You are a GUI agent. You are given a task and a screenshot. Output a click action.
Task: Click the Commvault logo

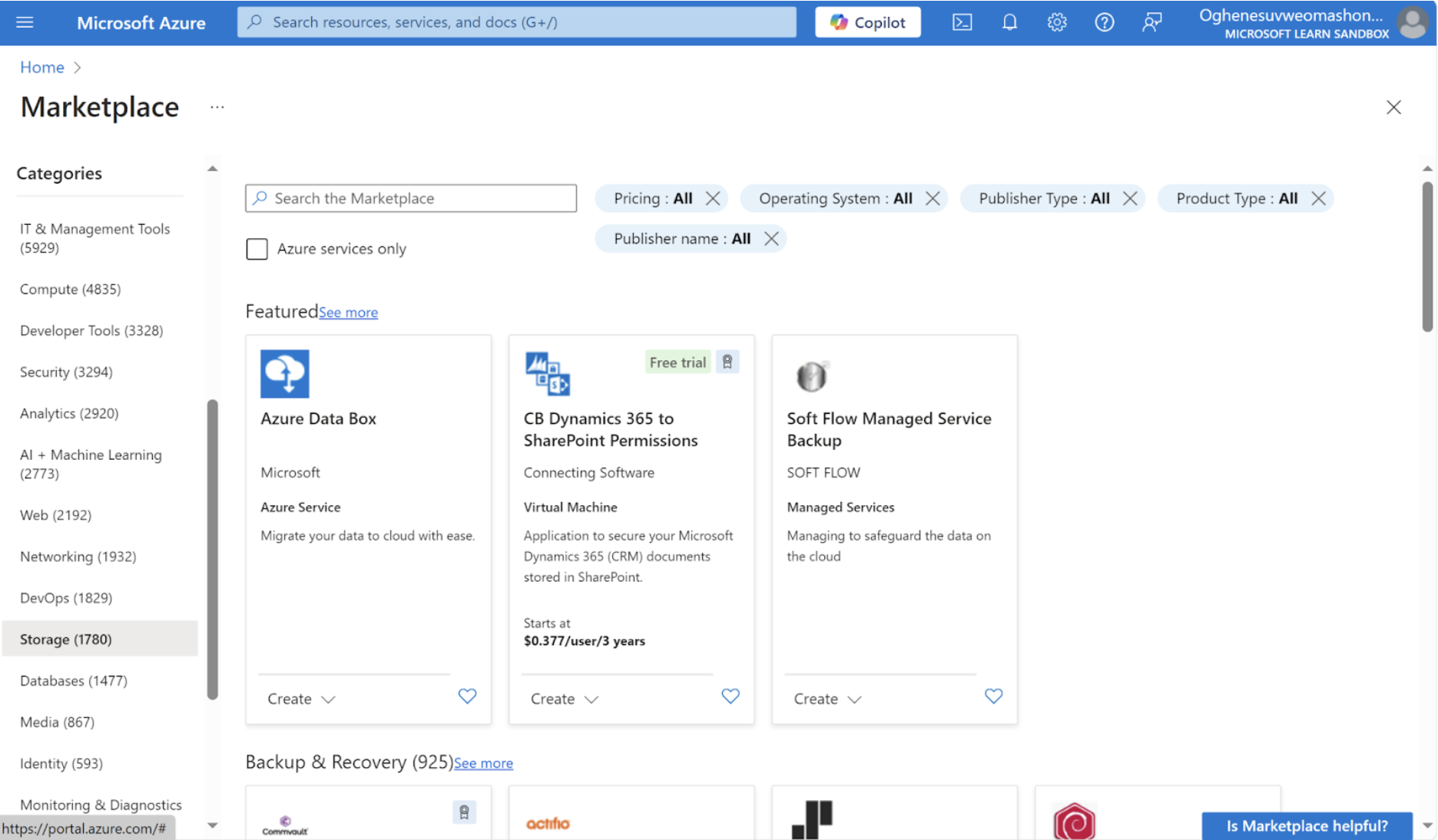pos(285,825)
